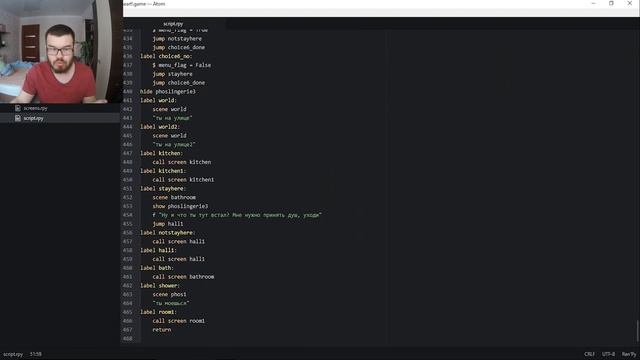Image resolution: width=640 pixels, height=360 pixels.
Task: Click gutter line number 468
Action: (127, 339)
